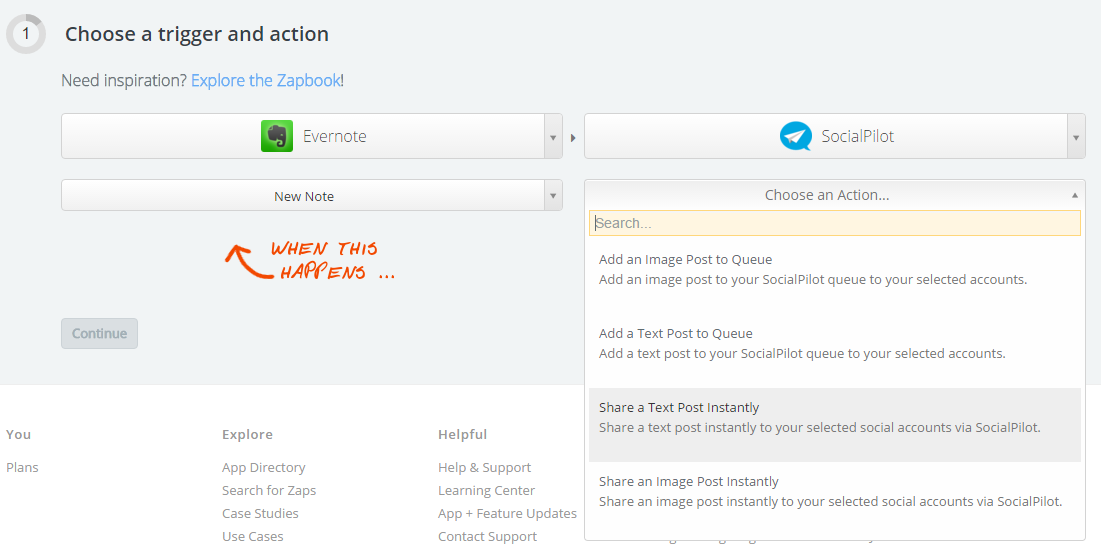Select Share a Text Post Instantly

coord(834,425)
